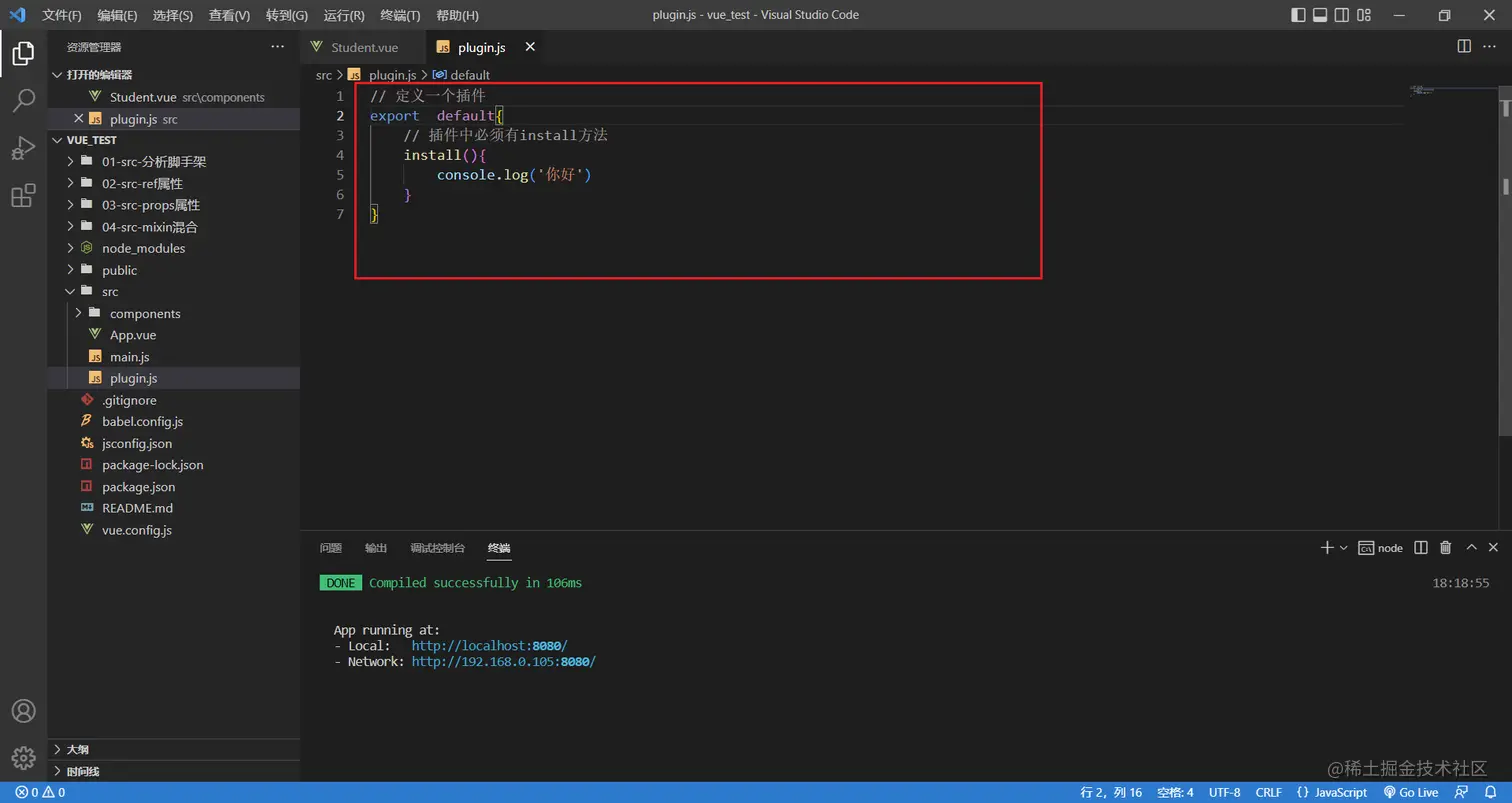
Task: Change CRLF end of line sequence
Action: coord(1268,792)
